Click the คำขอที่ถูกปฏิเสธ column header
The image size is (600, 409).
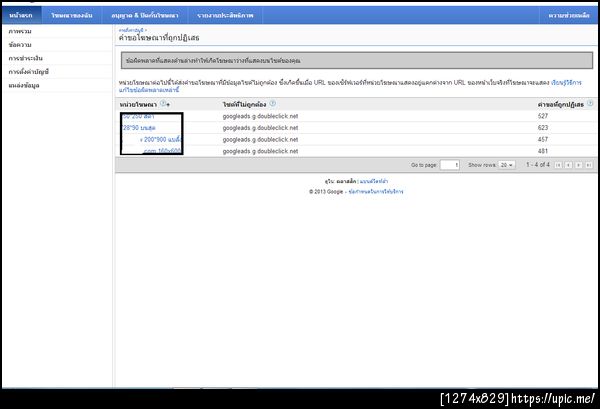(x=561, y=104)
